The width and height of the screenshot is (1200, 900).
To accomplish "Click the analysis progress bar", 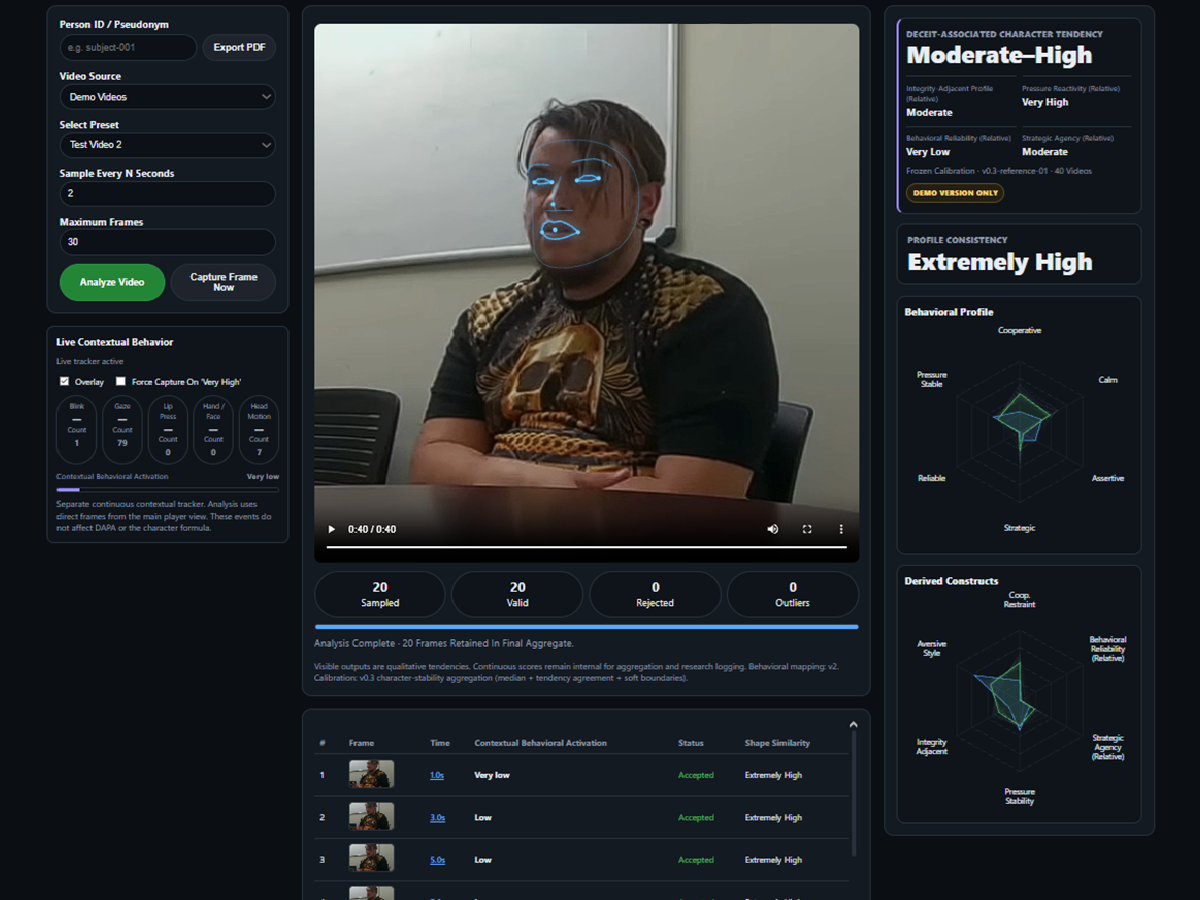I will point(586,627).
